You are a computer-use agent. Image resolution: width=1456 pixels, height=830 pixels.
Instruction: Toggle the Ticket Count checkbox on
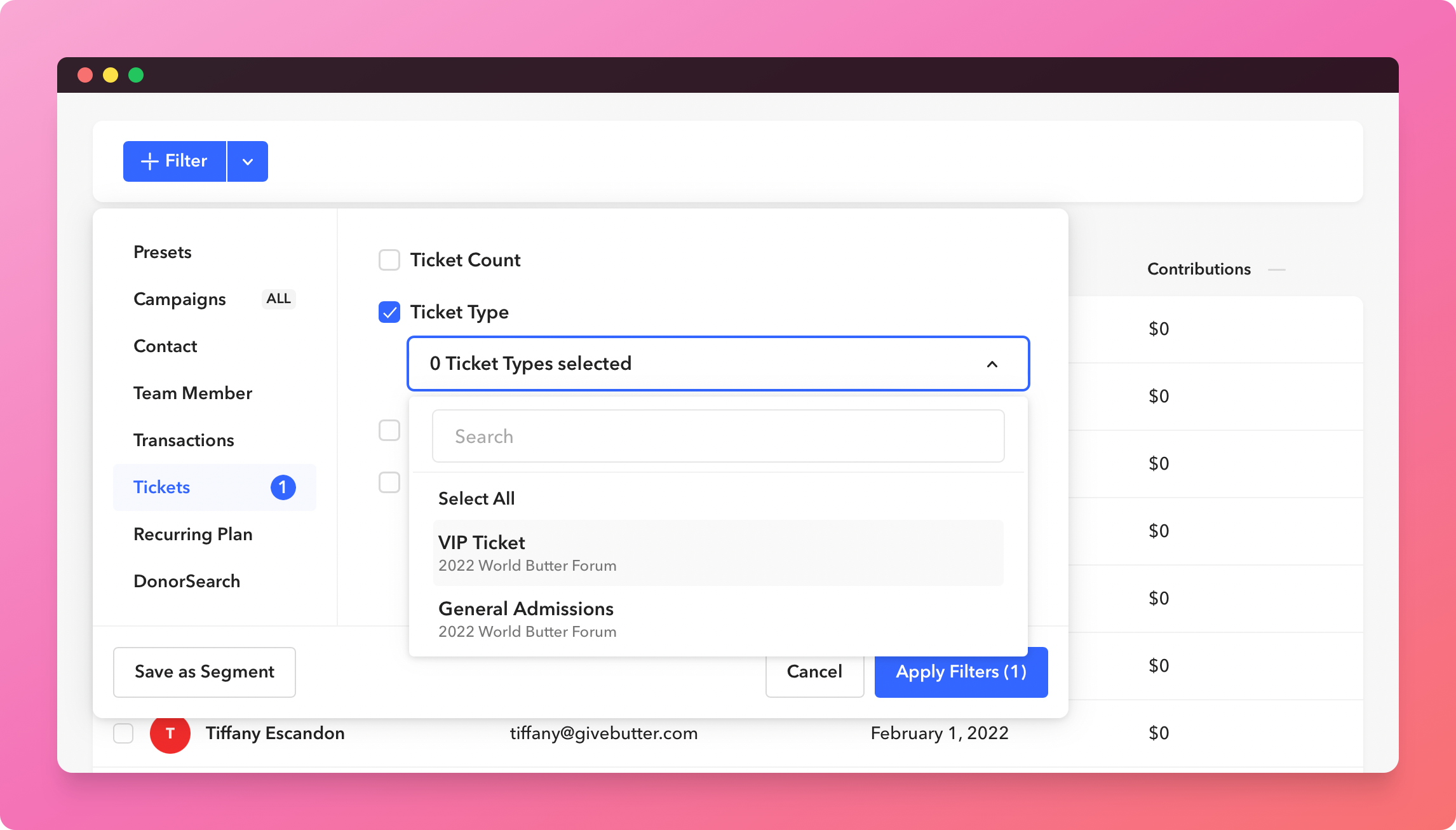coord(389,260)
